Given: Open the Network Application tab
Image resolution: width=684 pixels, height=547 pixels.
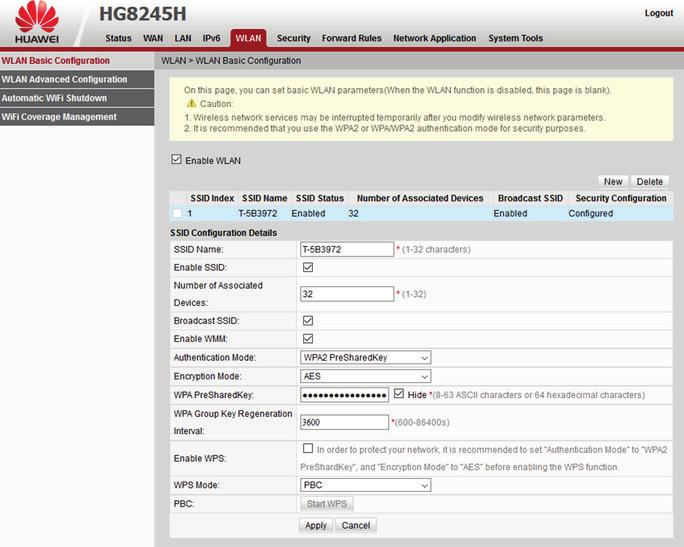Looking at the screenshot, I should pyautogui.click(x=434, y=38).
